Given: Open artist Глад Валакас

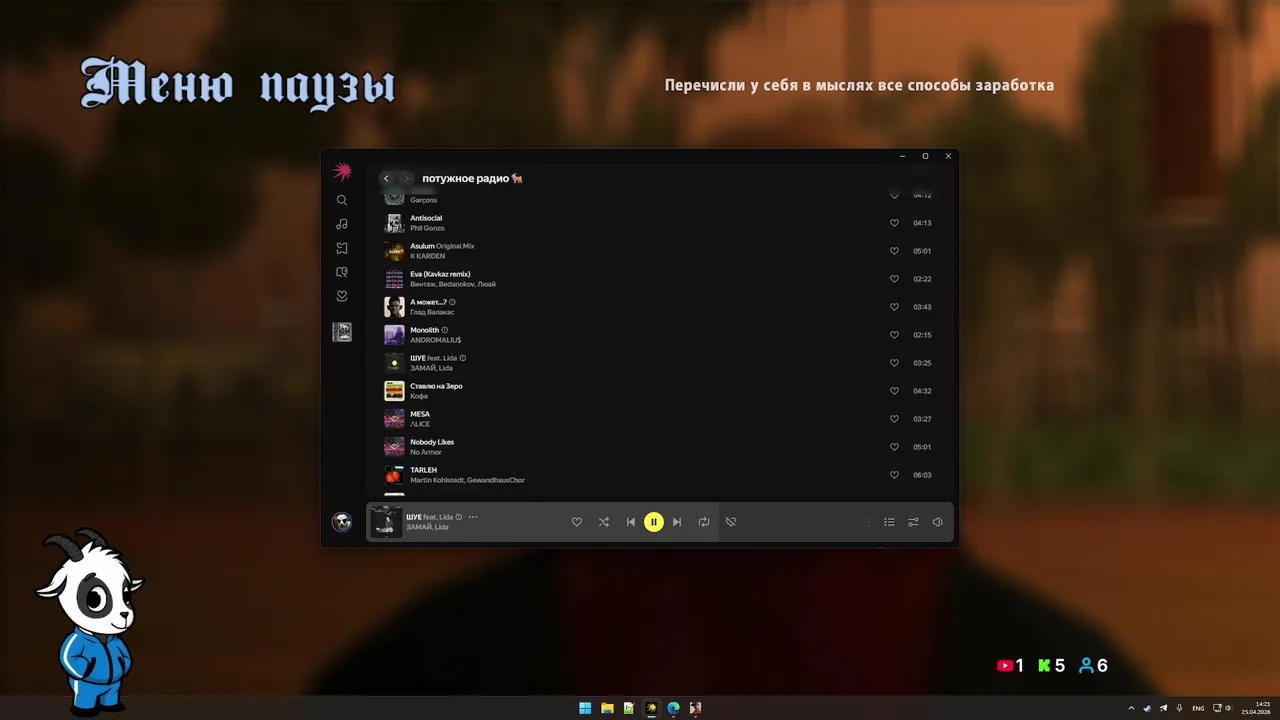Looking at the screenshot, I should [433, 312].
